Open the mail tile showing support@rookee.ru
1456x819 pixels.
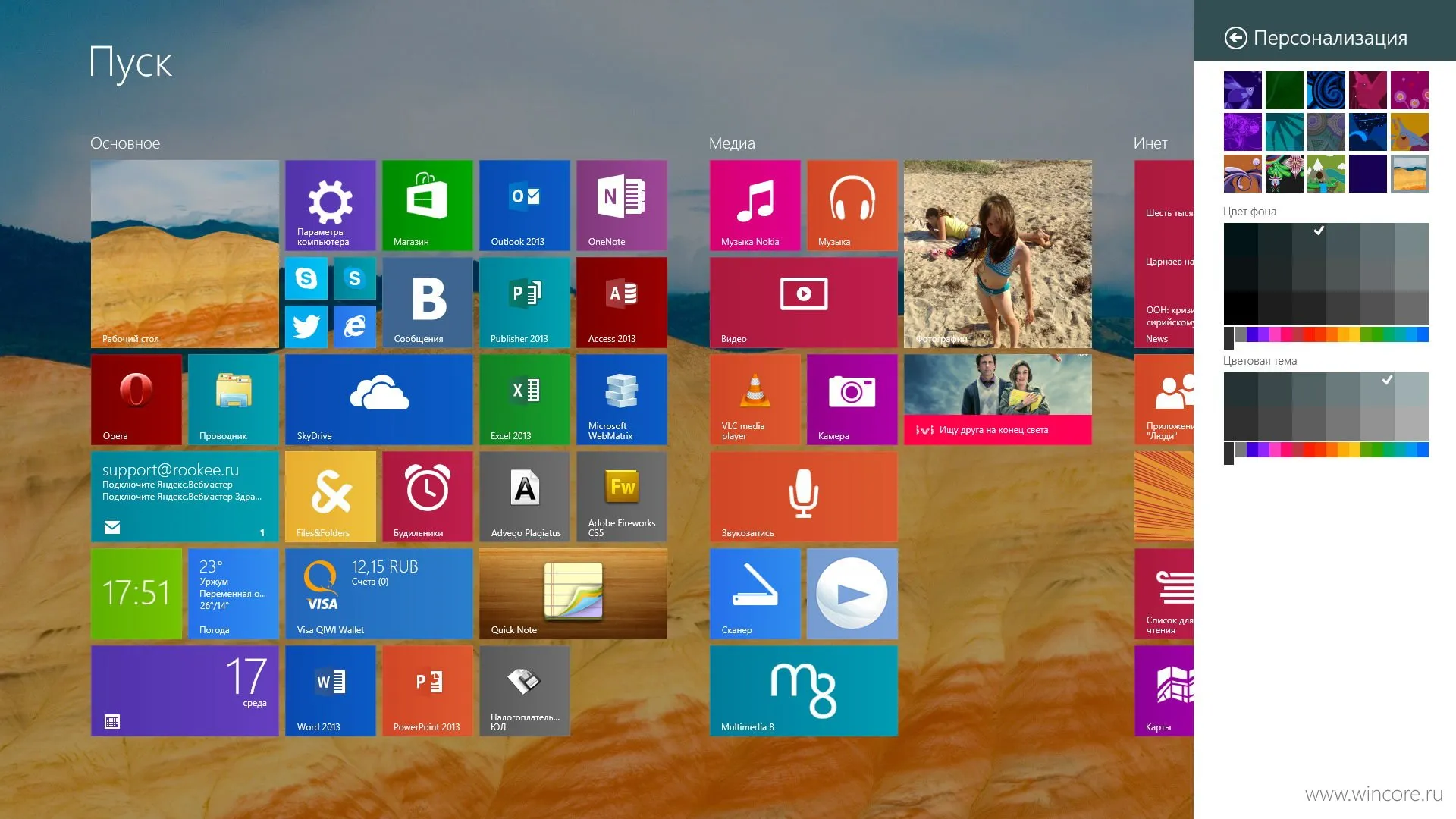click(184, 496)
